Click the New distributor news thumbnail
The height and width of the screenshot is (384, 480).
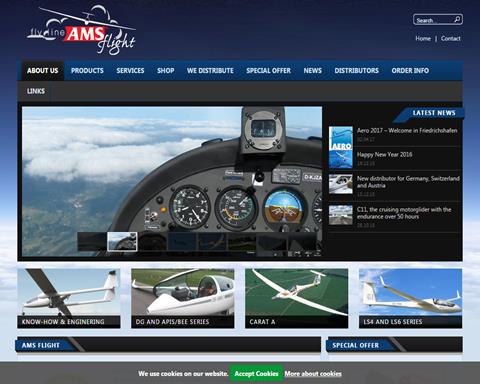(341, 184)
